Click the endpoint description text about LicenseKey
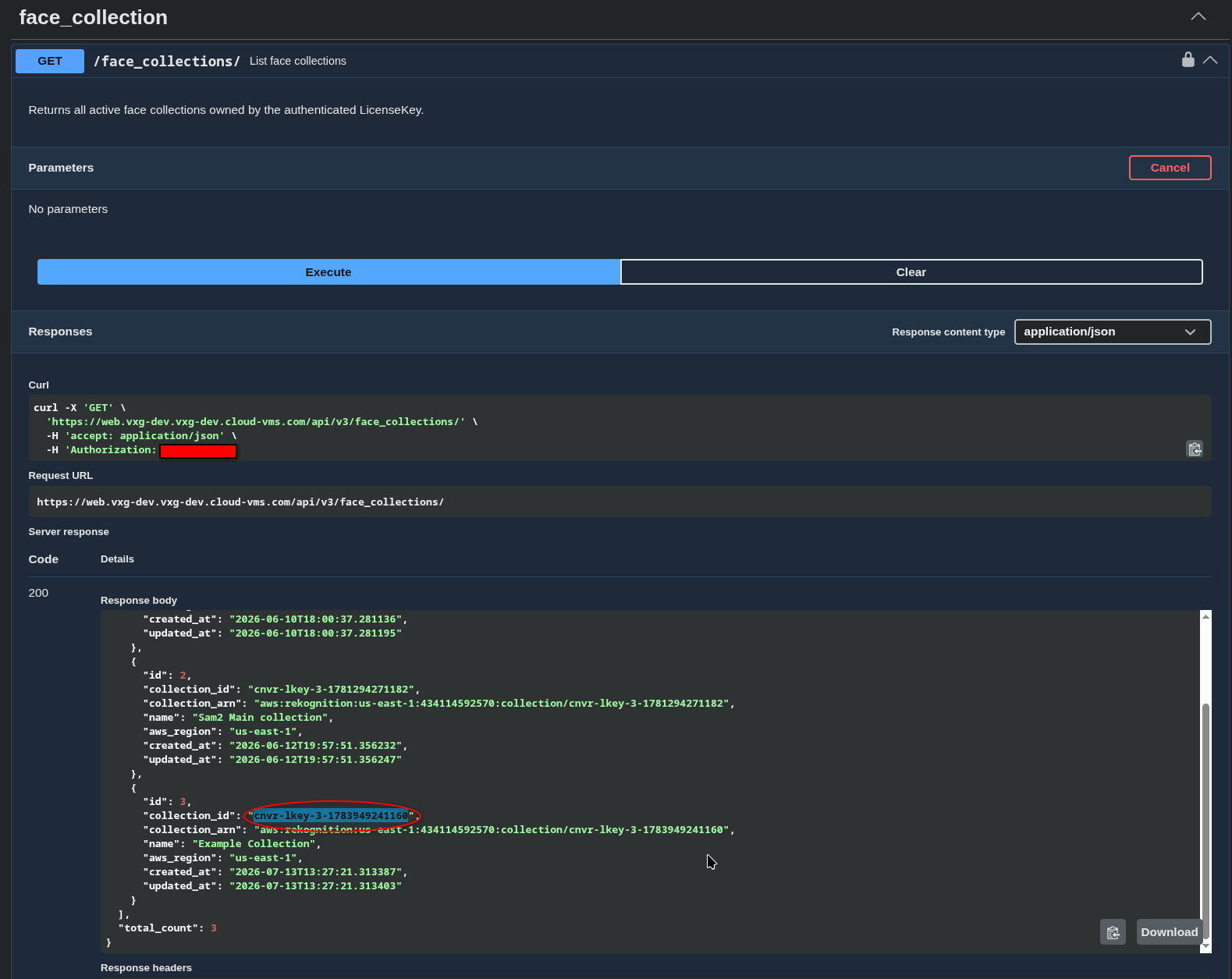Screen dimensions: 1232x979 (226, 110)
